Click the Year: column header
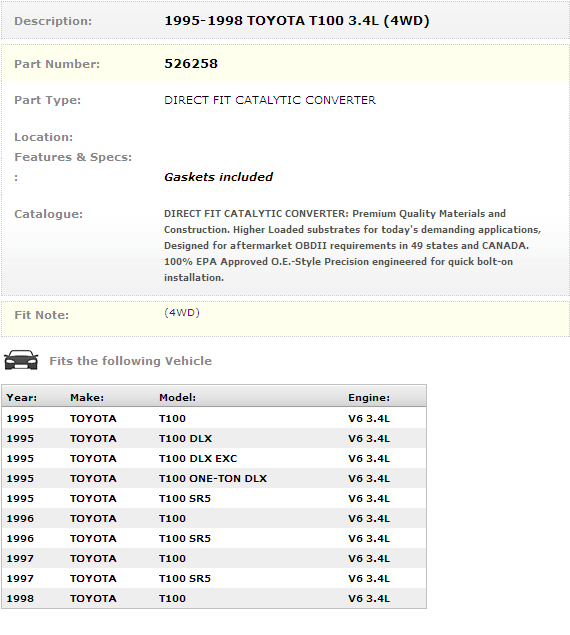 click(21, 398)
